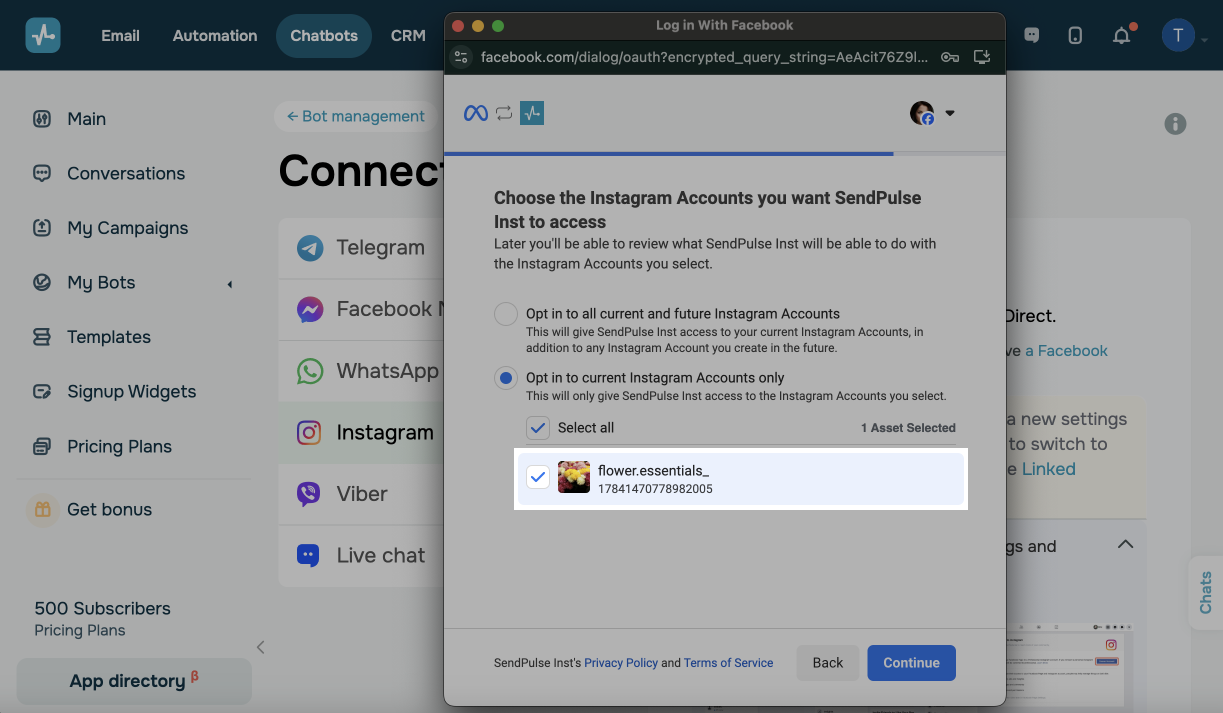This screenshot has height=713, width=1223.
Task: Click the Back button
Action: point(828,662)
